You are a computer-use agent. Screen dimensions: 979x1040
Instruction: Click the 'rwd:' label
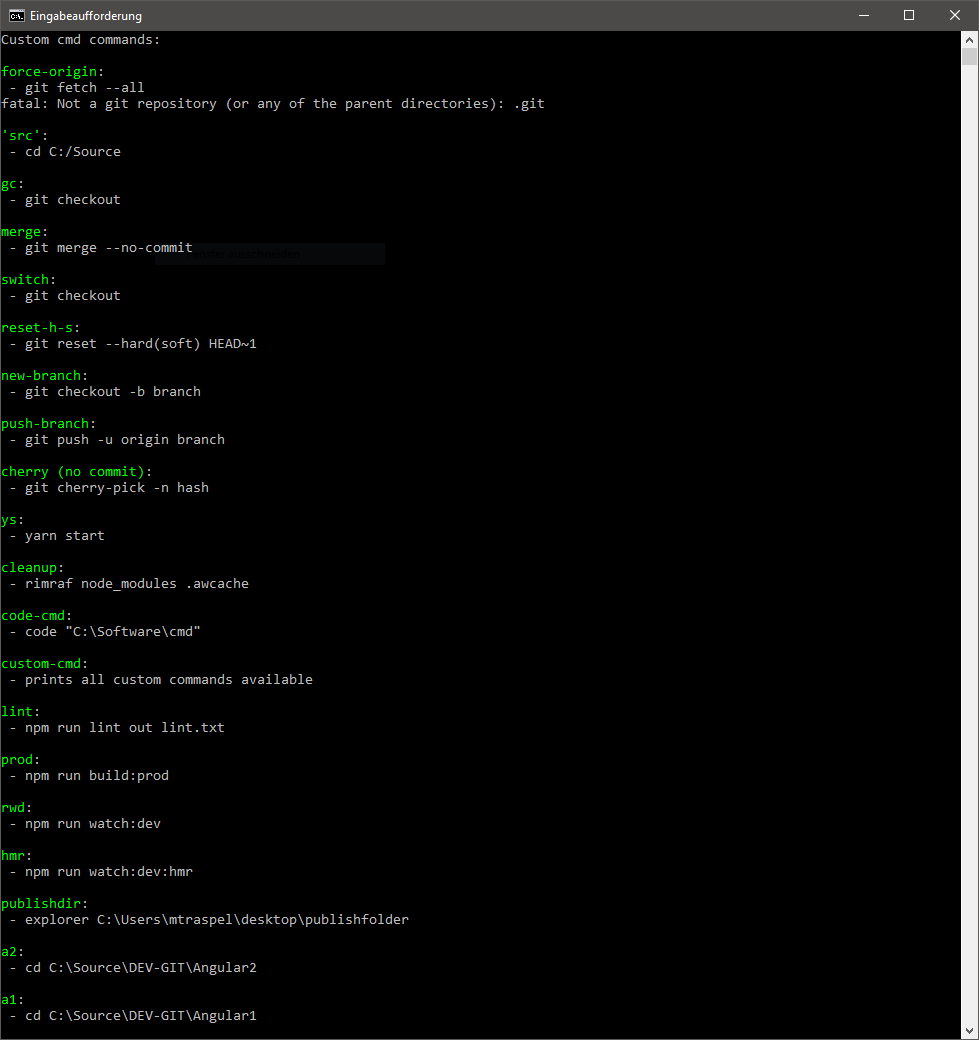[x=17, y=808]
